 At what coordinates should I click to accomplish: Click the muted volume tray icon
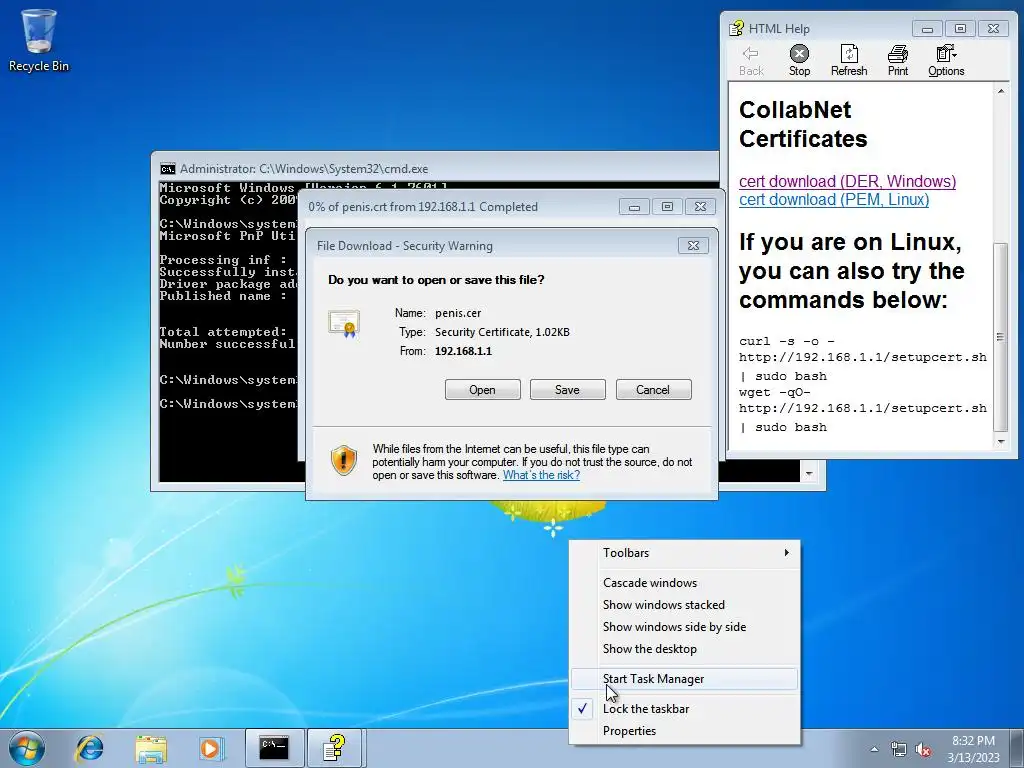click(x=923, y=750)
